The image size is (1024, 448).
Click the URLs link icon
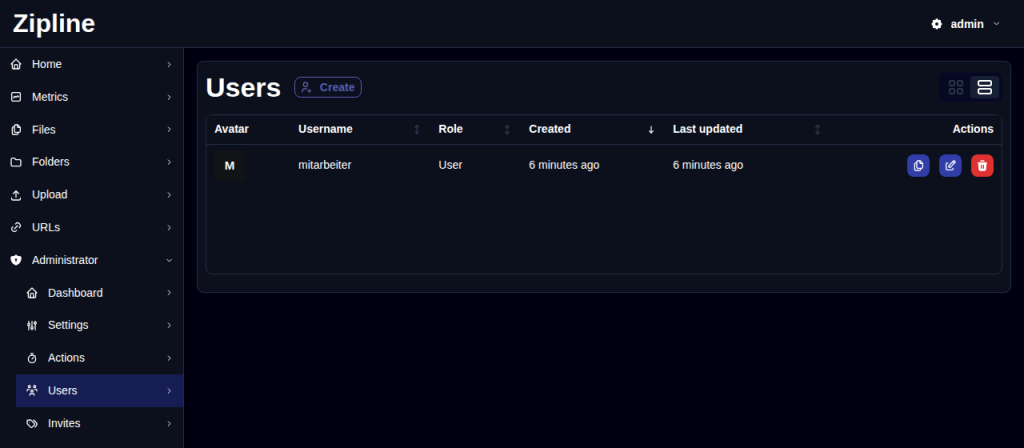(16, 227)
